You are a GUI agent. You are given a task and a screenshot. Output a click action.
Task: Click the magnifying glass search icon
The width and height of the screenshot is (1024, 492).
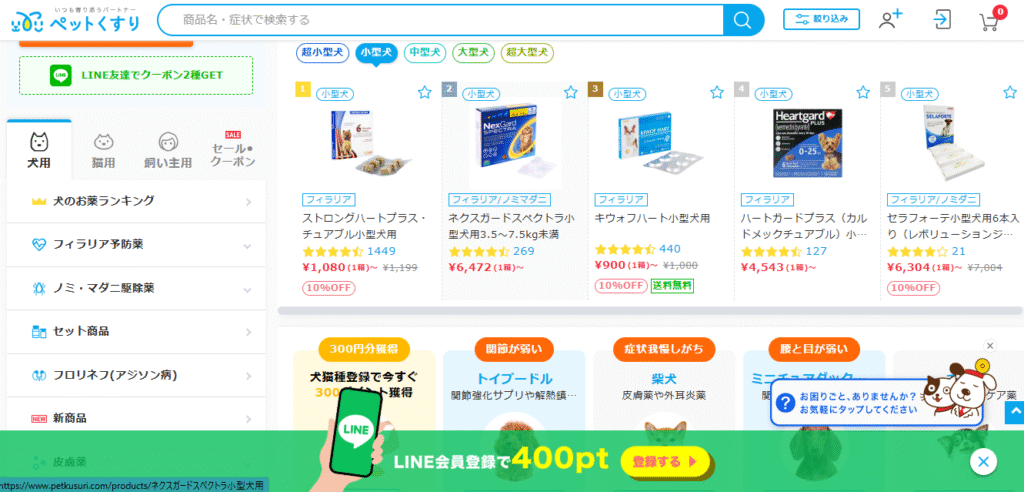point(743,20)
